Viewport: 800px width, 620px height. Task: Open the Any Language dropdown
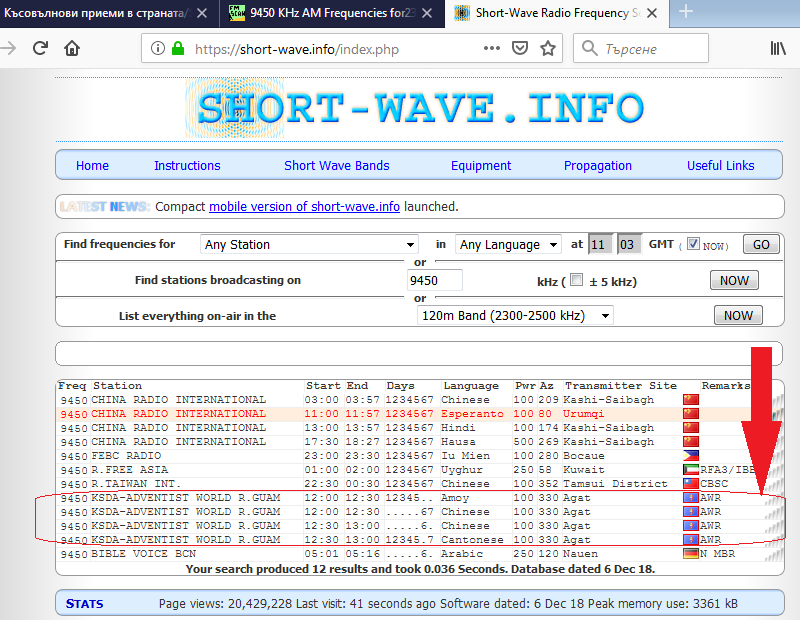coord(508,245)
